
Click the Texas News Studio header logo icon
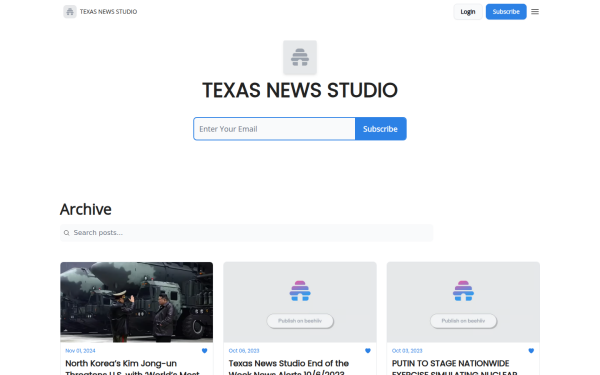click(70, 12)
